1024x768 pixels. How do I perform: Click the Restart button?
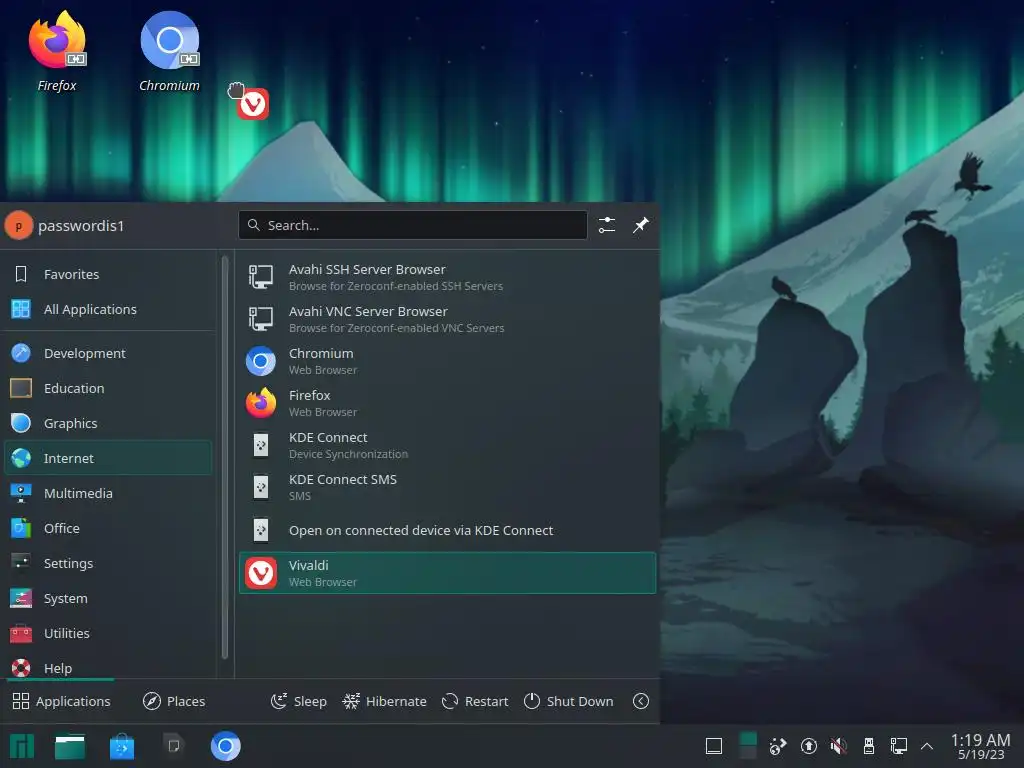475,701
